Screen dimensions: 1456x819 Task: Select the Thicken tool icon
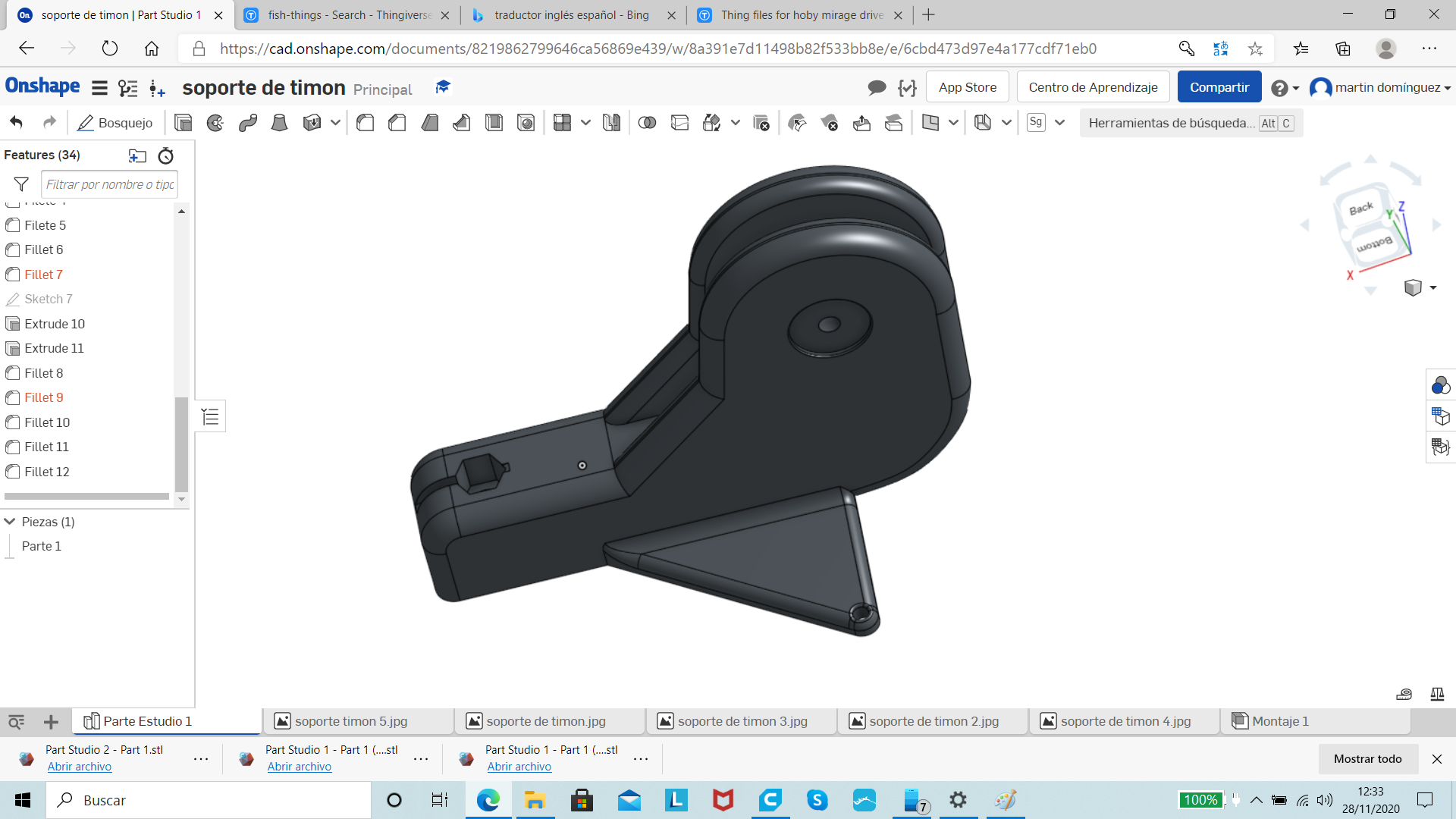312,122
